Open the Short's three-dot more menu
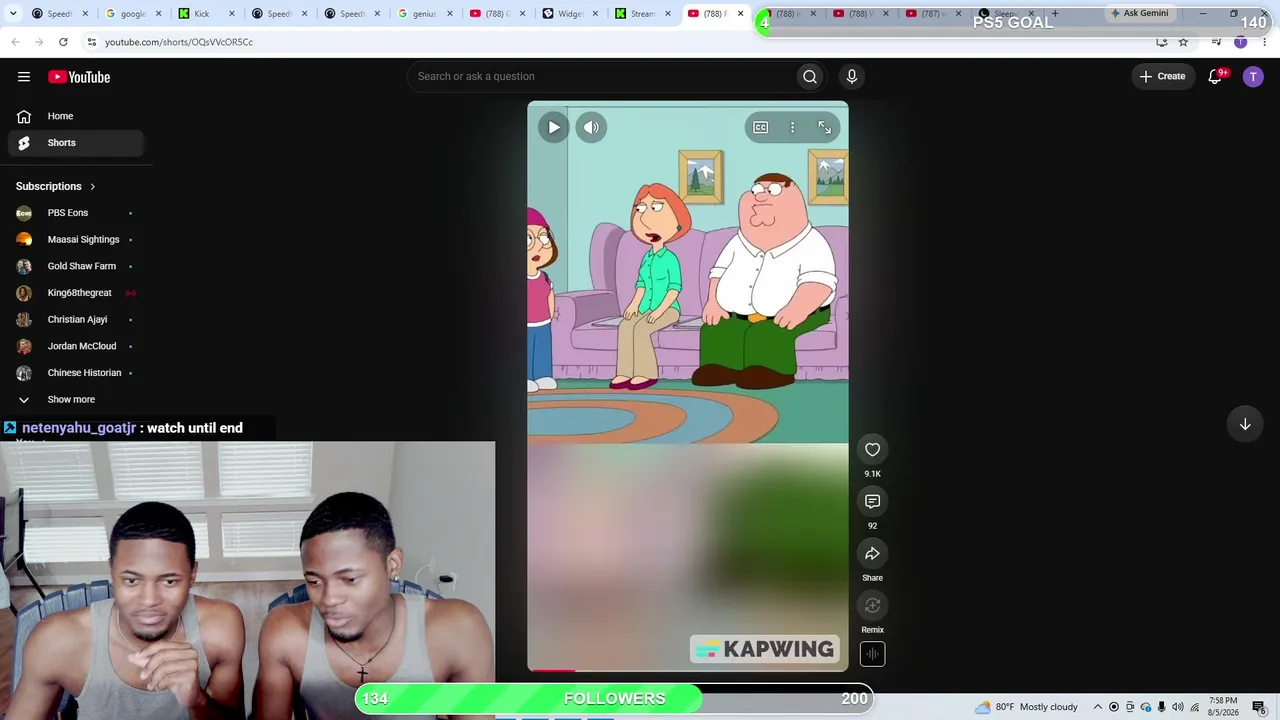The height and width of the screenshot is (720, 1280). (x=792, y=127)
